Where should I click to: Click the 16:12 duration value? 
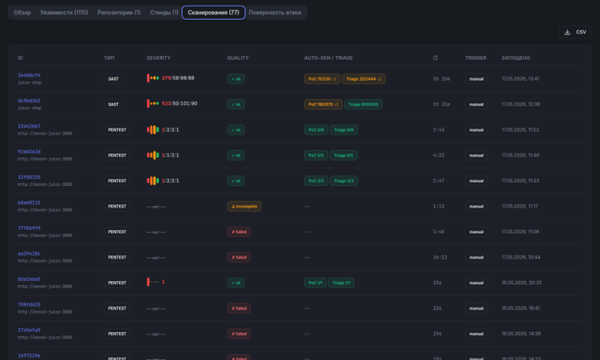[x=440, y=257]
